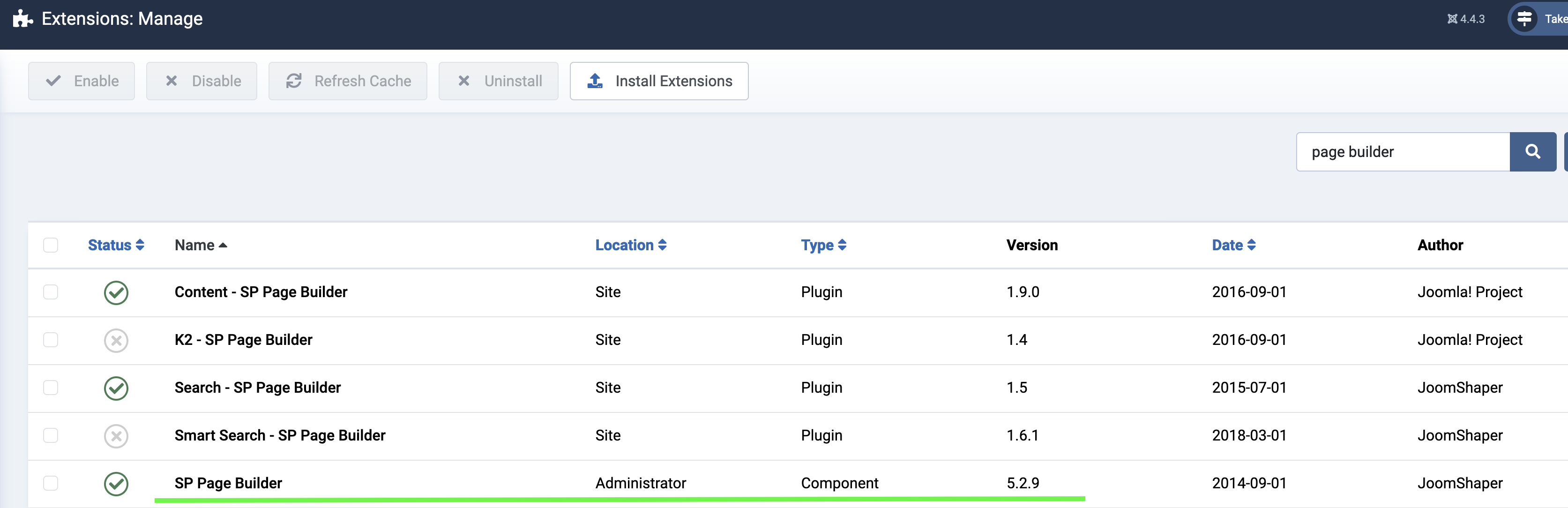Screen dimensions: 1568x508
Task: Click the 'Extensions: Manage' page title
Action: click(x=122, y=19)
